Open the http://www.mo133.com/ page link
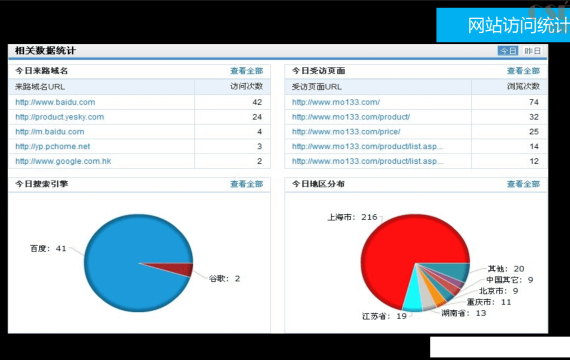 (336, 102)
